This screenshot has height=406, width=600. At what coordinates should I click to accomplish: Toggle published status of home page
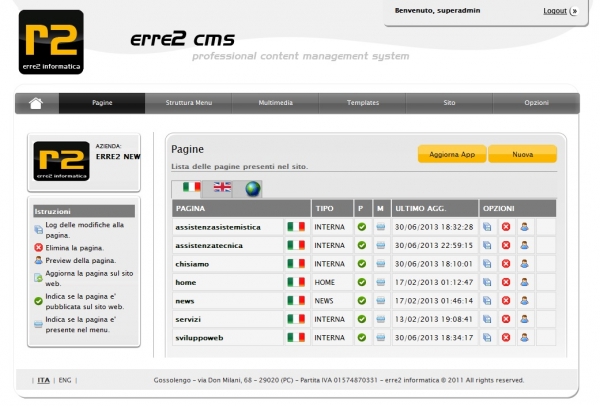pos(362,282)
